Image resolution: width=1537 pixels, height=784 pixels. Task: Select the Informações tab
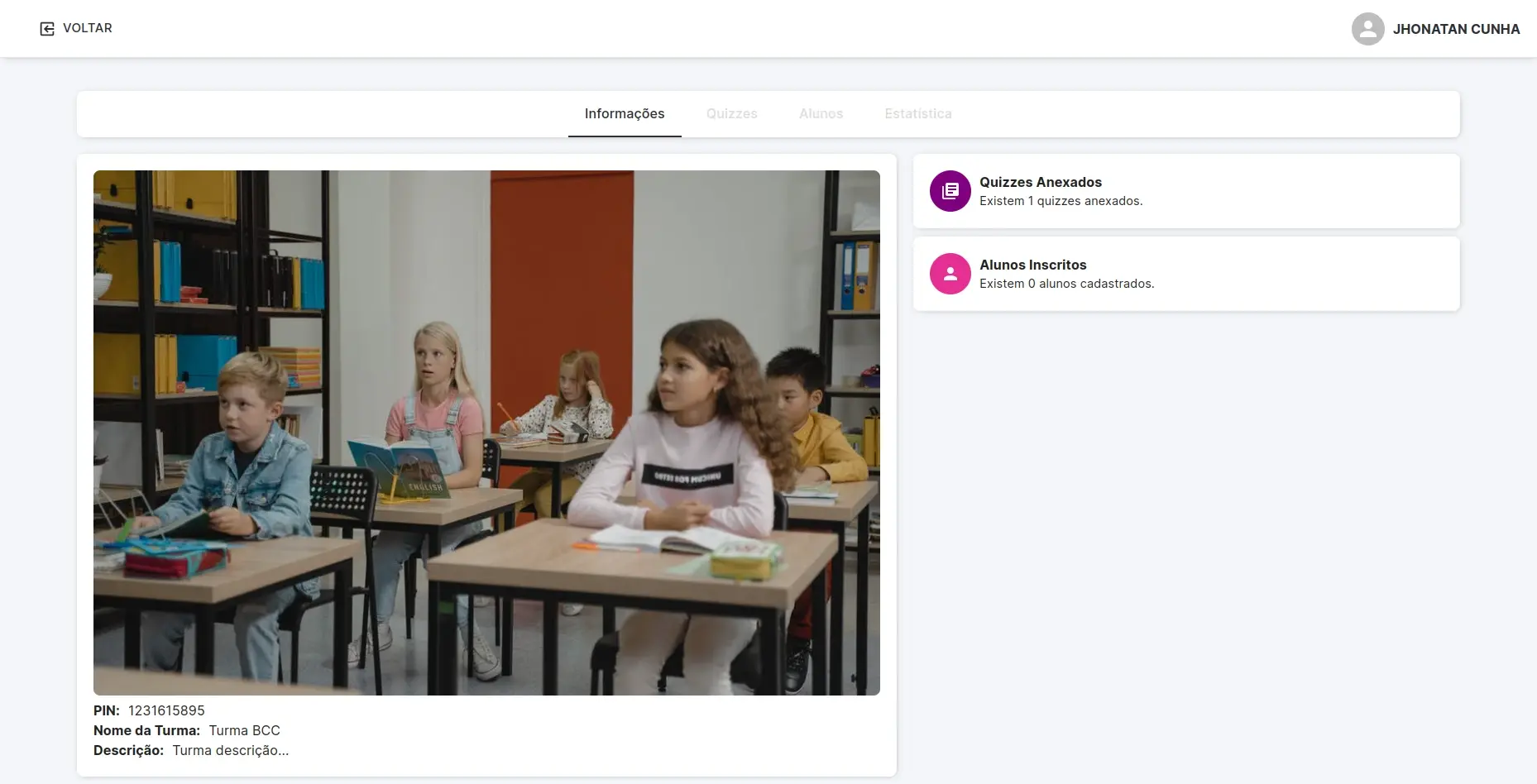(625, 114)
